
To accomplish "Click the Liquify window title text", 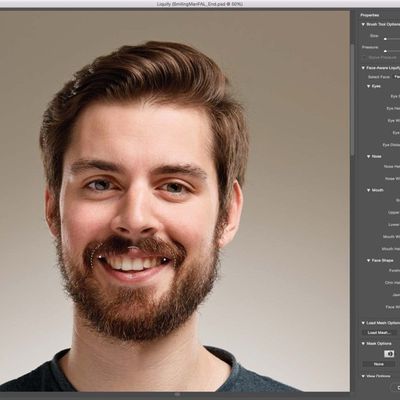I will click(x=200, y=4).
